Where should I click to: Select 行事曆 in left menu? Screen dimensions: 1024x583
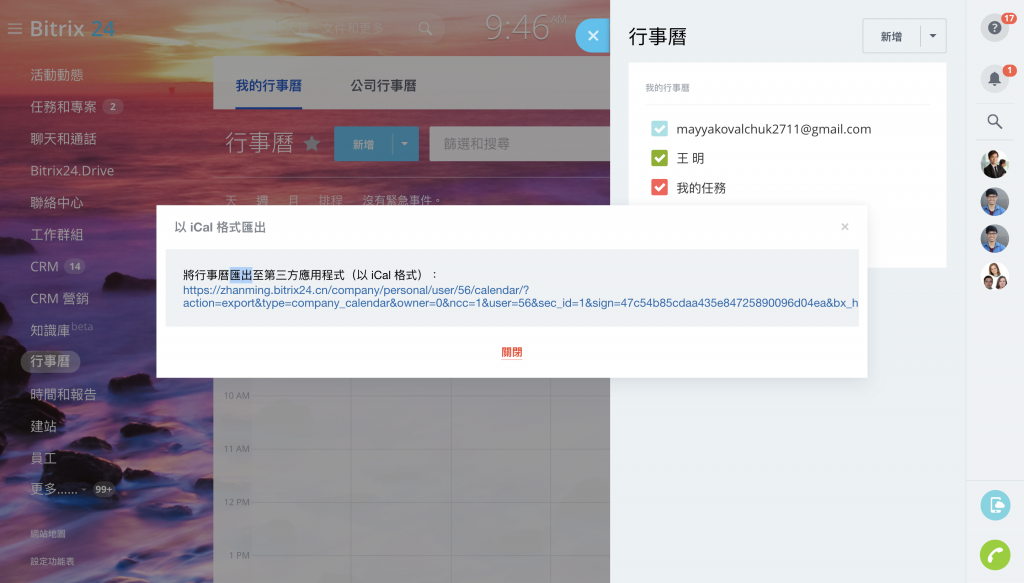tap(50, 361)
